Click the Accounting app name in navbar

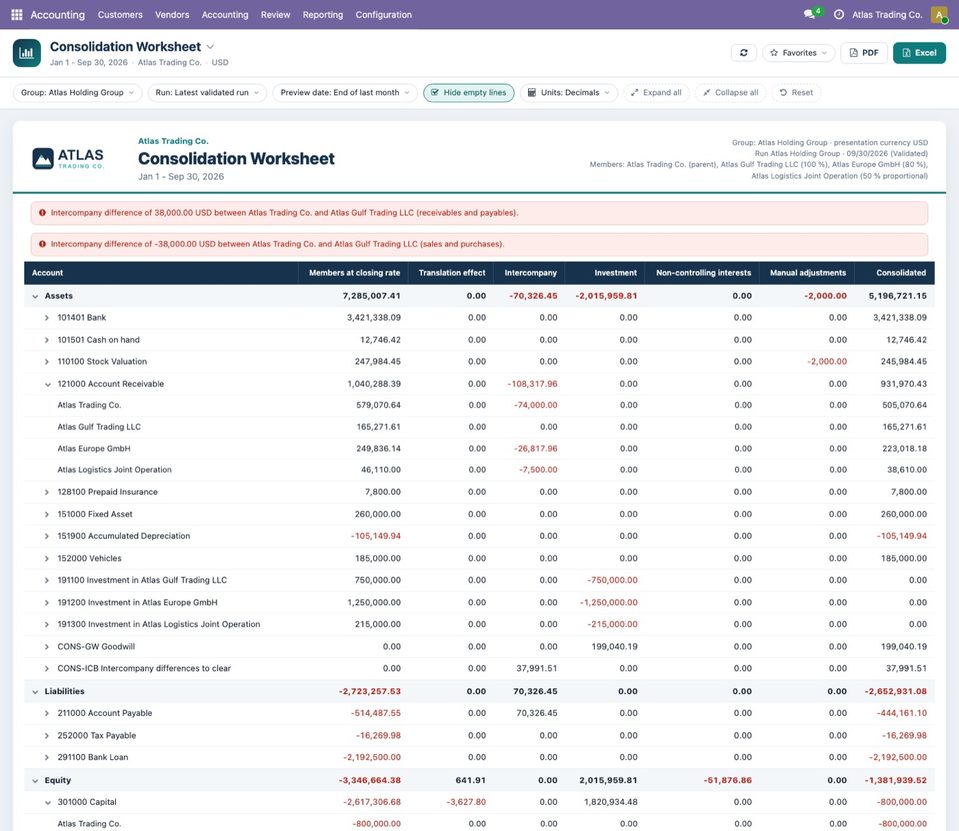tap(57, 15)
